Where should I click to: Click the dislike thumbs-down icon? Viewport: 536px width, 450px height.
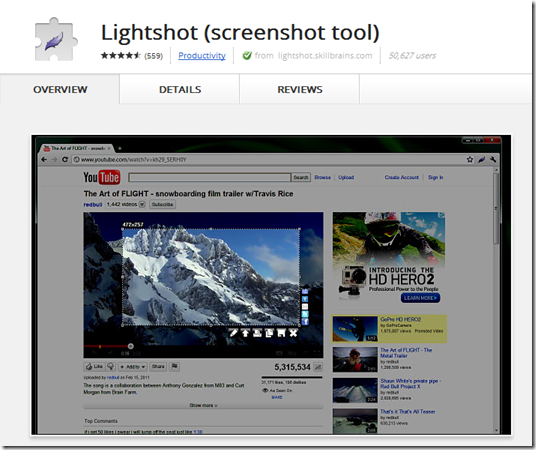point(110,367)
